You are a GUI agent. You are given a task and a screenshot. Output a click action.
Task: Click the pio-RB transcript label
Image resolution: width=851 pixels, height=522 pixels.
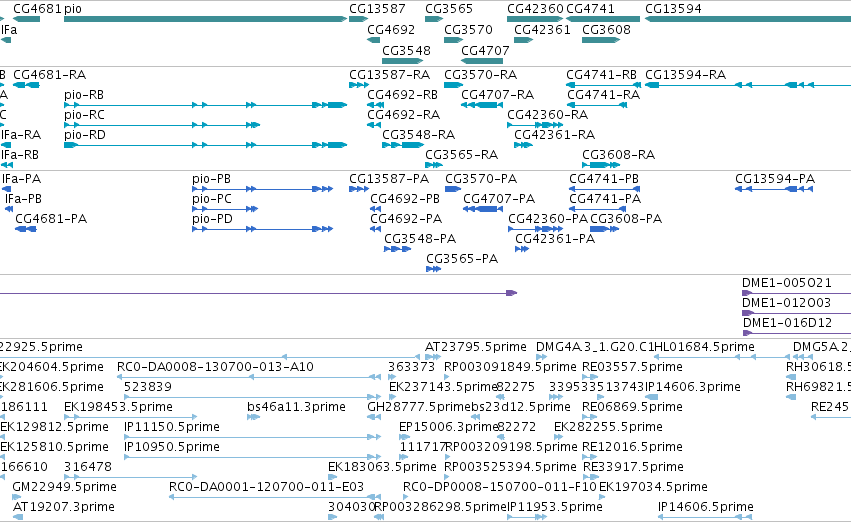pos(84,95)
